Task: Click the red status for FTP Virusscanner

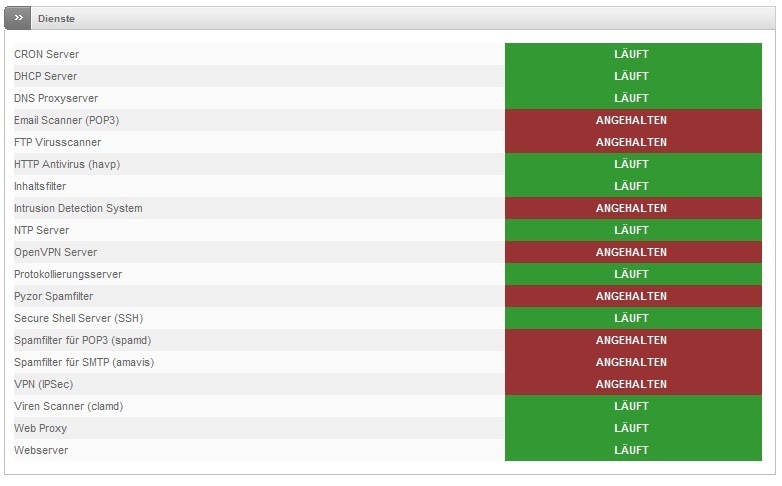Action: pos(631,142)
